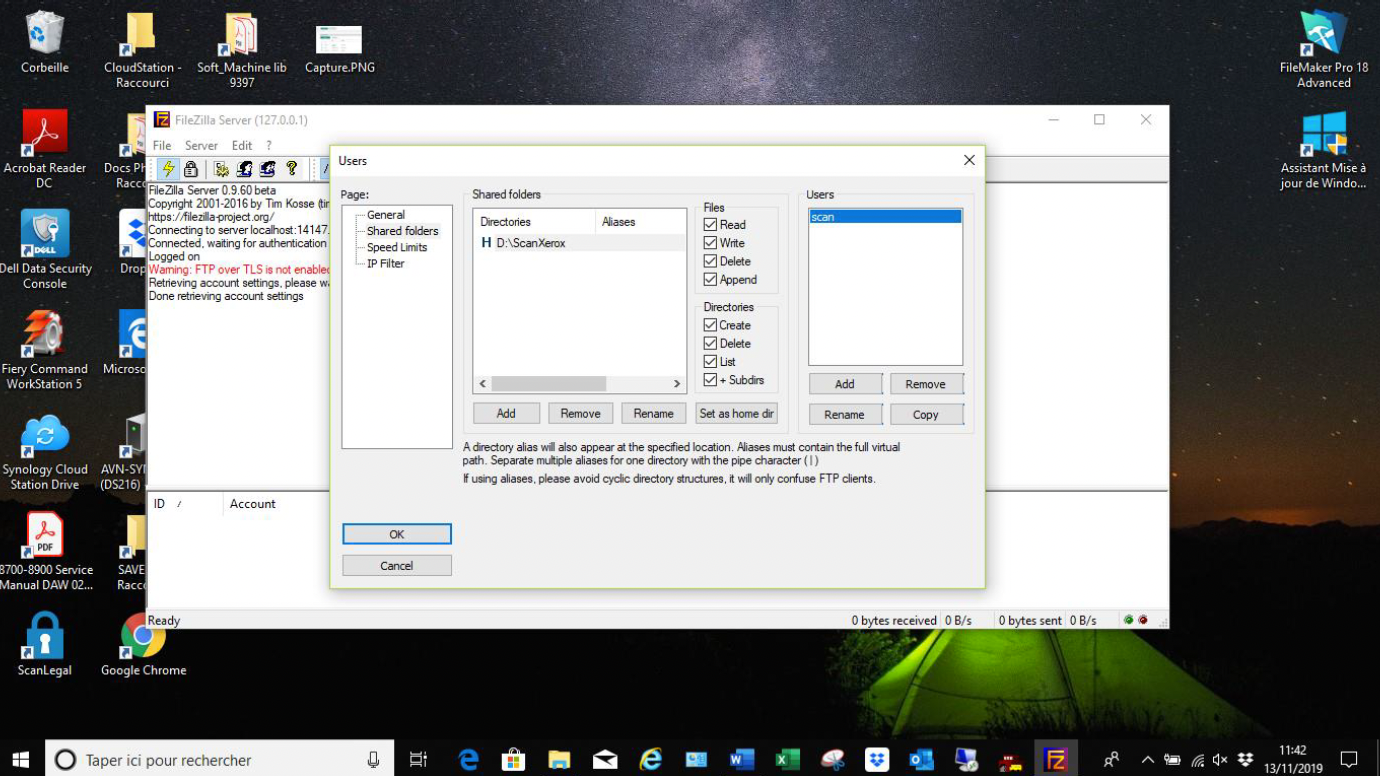Open CloudStation Raccourci folder shortcut

pos(142,50)
